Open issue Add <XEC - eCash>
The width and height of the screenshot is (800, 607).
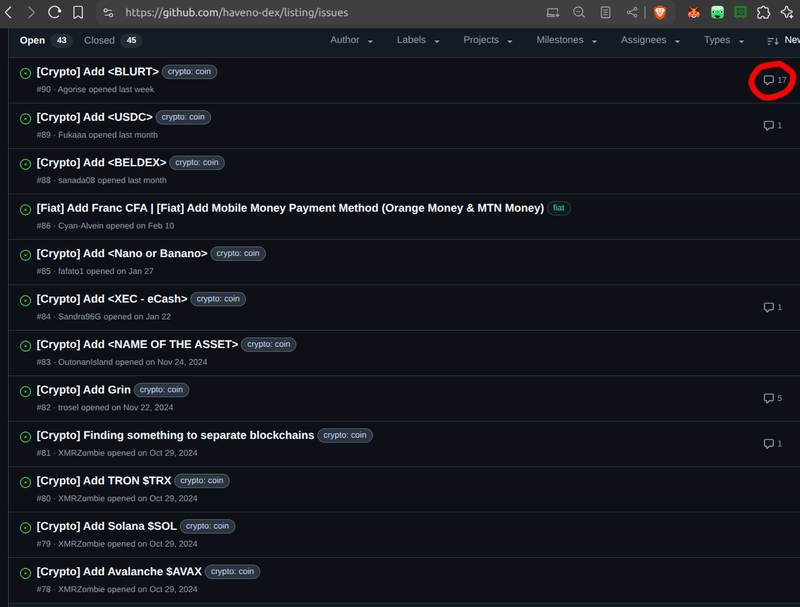112,299
